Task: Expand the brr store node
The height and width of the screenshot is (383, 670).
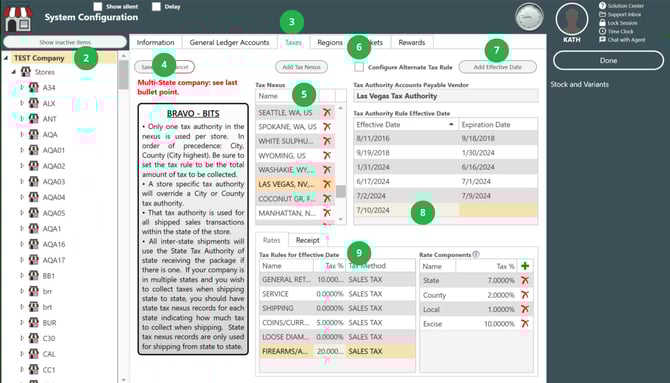Action: 22,291
